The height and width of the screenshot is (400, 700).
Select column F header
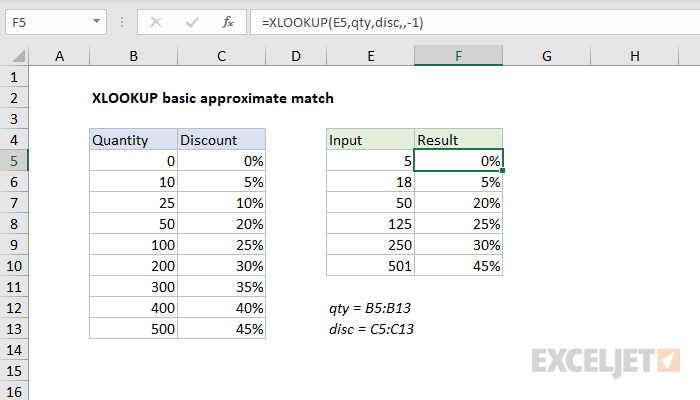[x=458, y=56]
